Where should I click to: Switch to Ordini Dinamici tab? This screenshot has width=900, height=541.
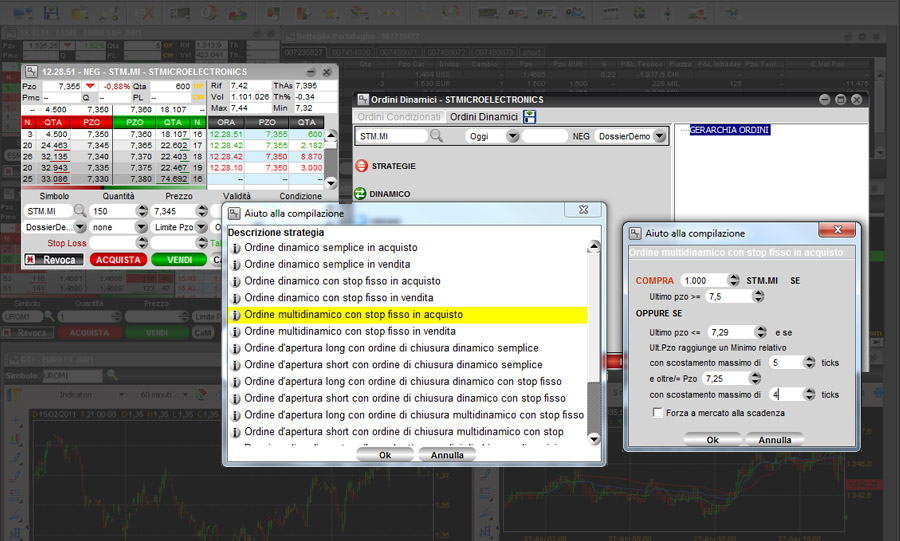tap(484, 116)
